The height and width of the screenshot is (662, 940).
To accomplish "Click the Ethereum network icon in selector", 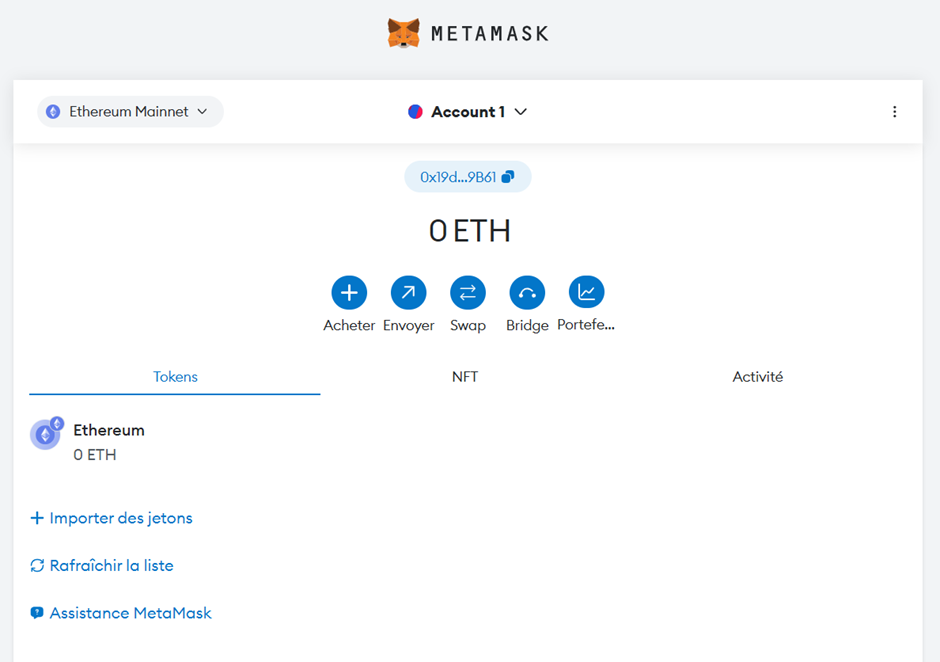I will 53,112.
